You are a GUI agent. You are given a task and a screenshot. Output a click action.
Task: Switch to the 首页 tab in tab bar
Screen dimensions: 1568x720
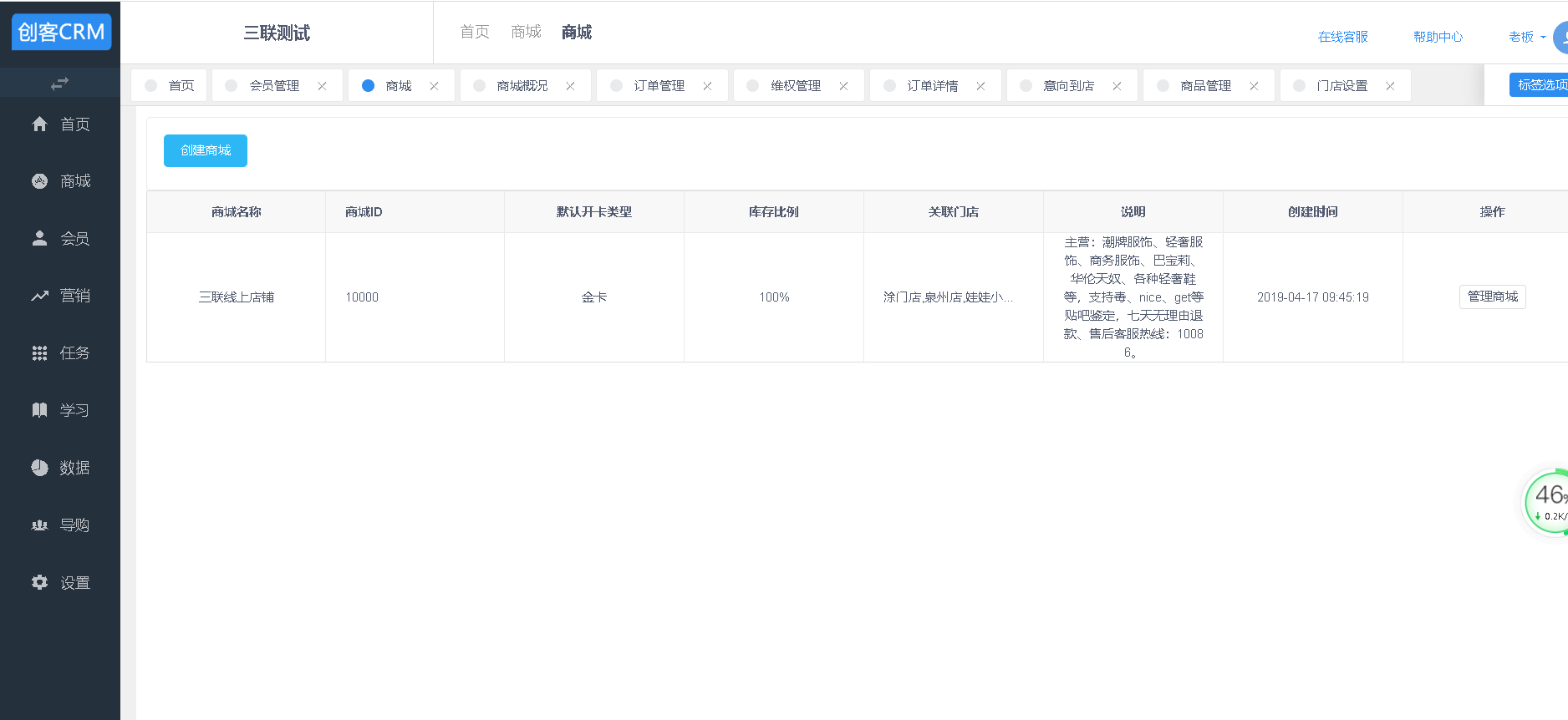coord(169,85)
